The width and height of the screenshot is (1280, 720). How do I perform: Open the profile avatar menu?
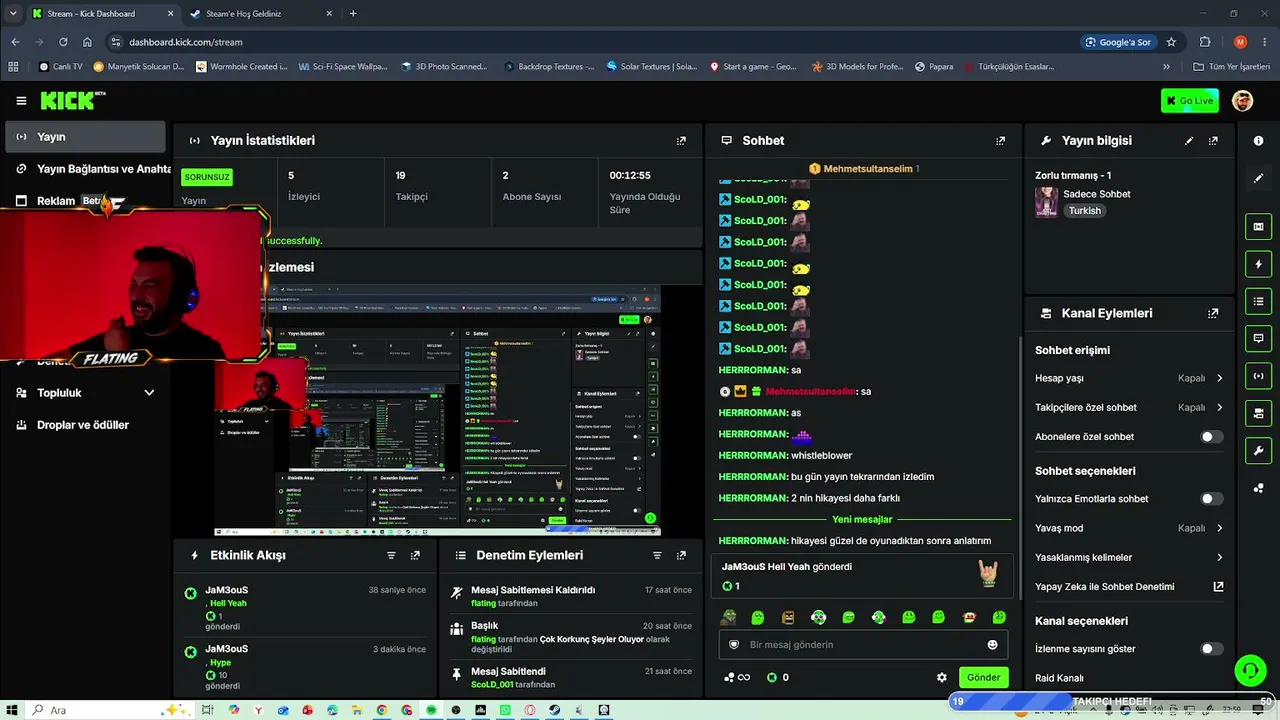[1242, 101]
